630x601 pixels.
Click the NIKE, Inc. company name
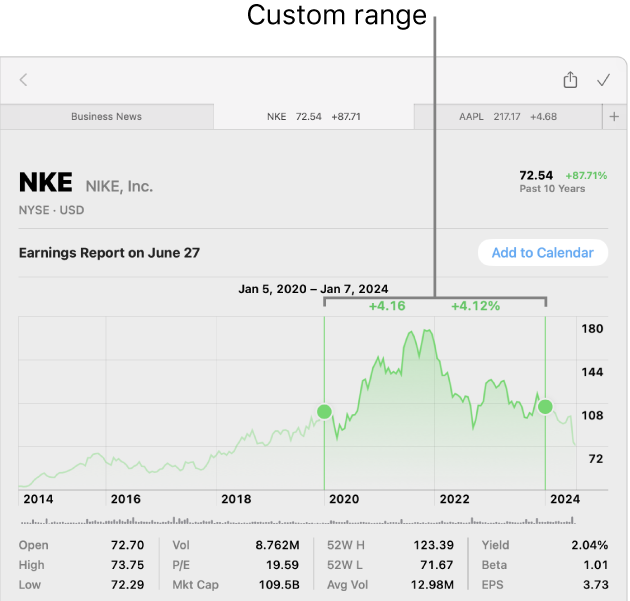(x=119, y=186)
